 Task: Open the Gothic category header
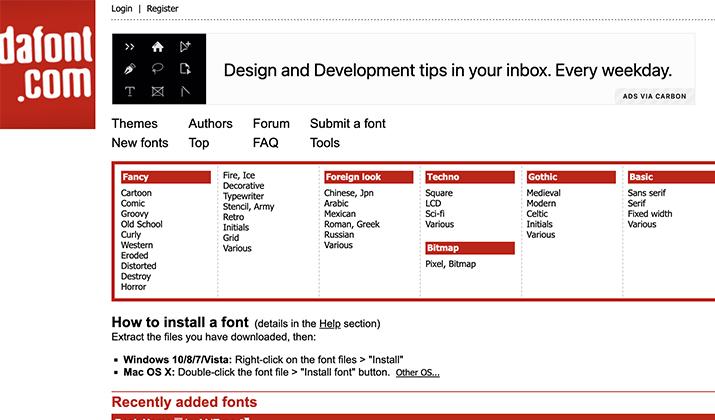(x=571, y=177)
